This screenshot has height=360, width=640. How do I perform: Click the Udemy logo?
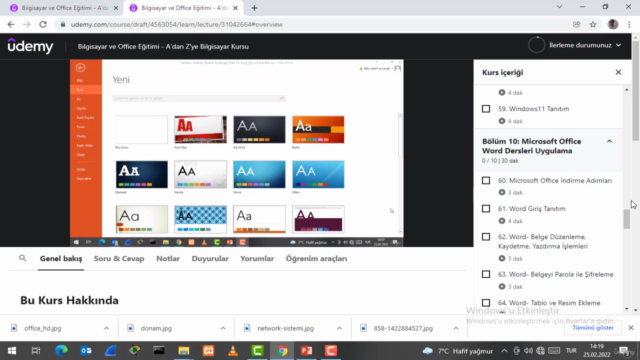click(30, 46)
